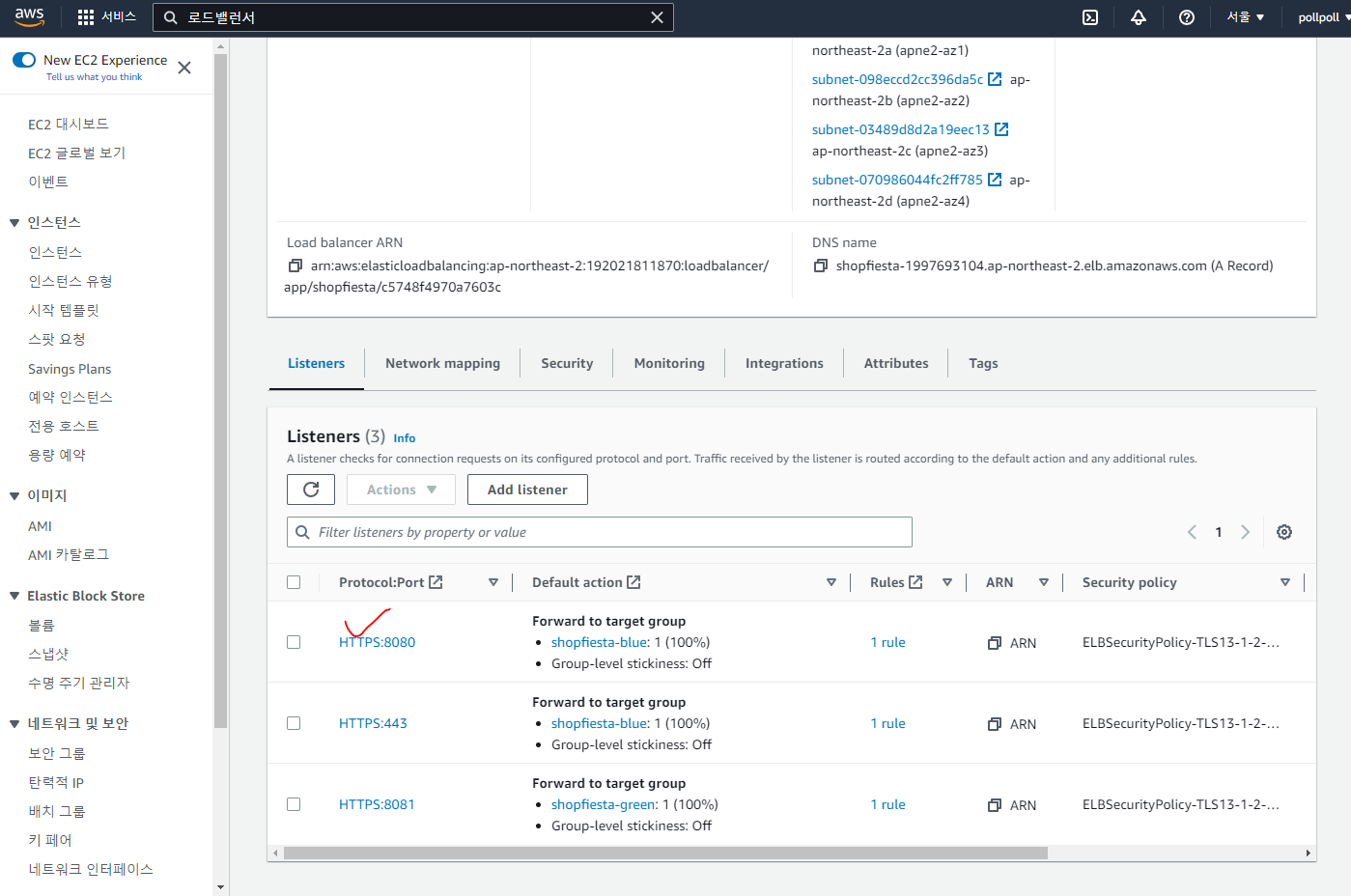Click the Rules column external link icon
This screenshot has height=896, width=1351.
[x=915, y=582]
